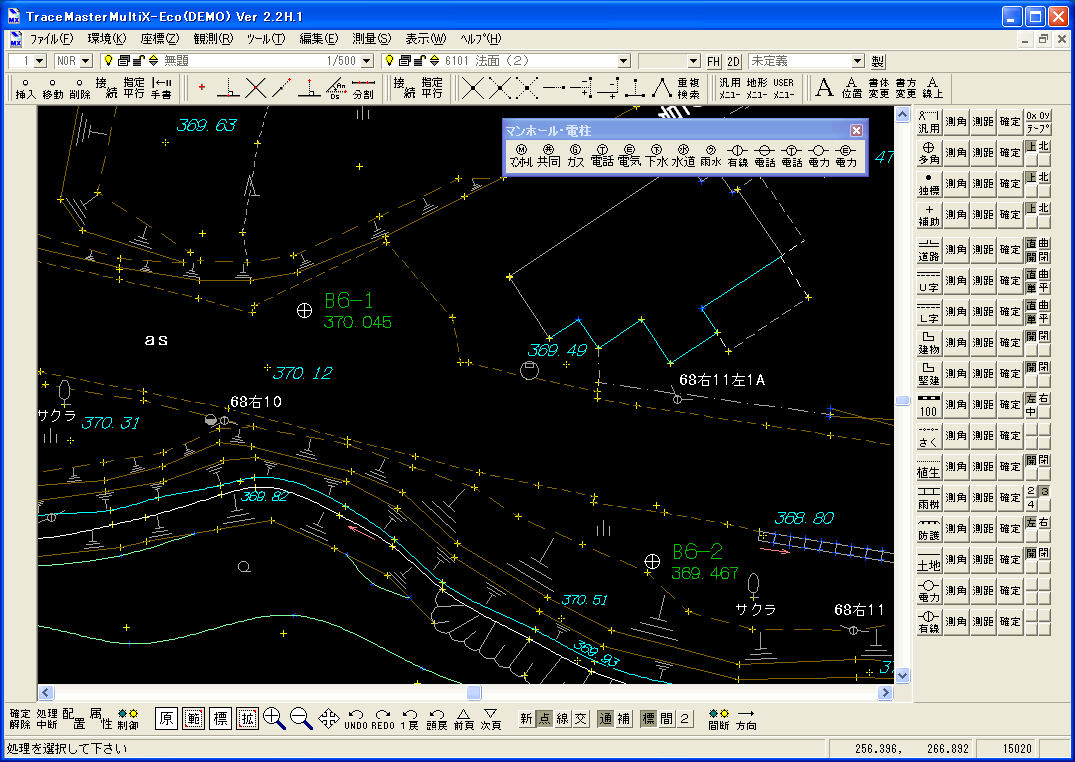Click the vertical scrollbar down arrow

pyautogui.click(x=902, y=676)
